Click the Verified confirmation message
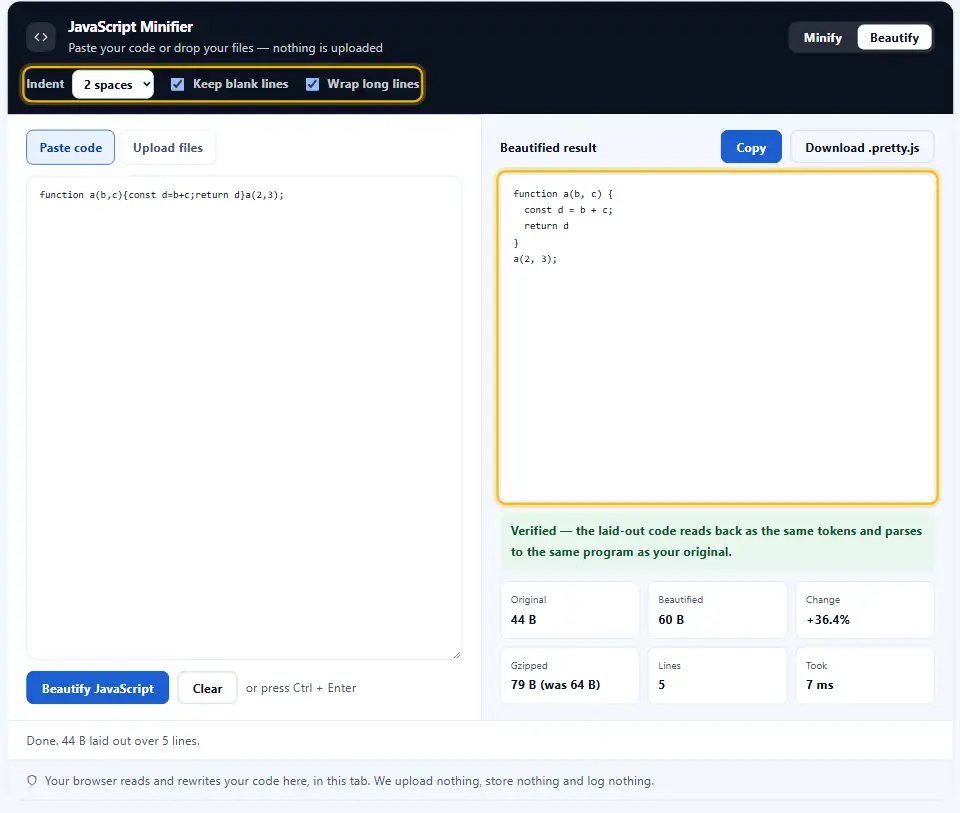Image resolution: width=960 pixels, height=813 pixels. (717, 541)
